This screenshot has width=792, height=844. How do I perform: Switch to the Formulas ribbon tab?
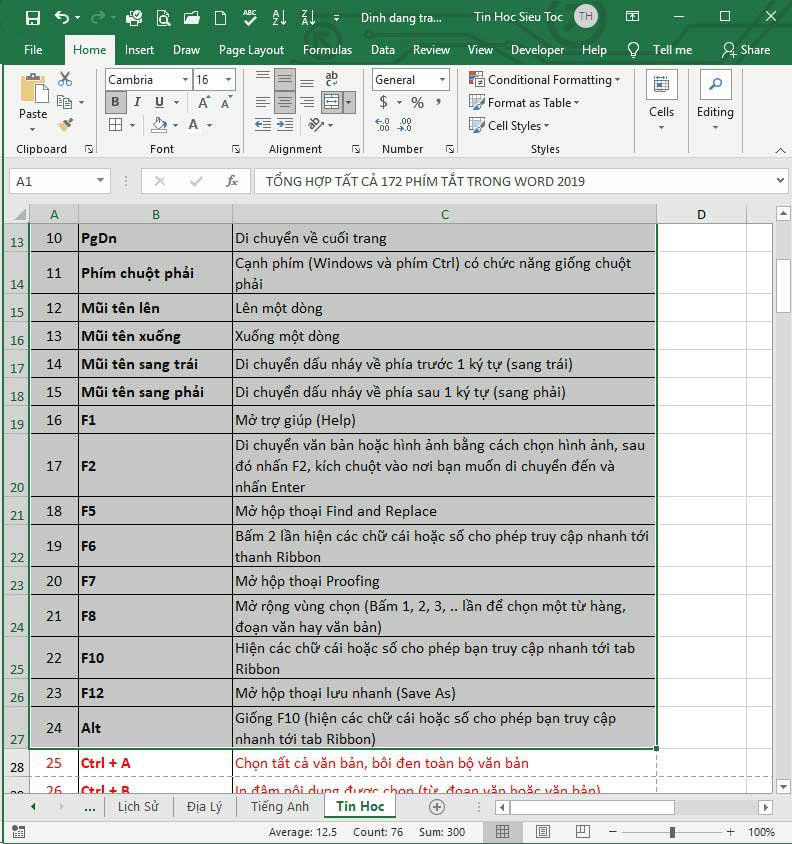tap(327, 50)
